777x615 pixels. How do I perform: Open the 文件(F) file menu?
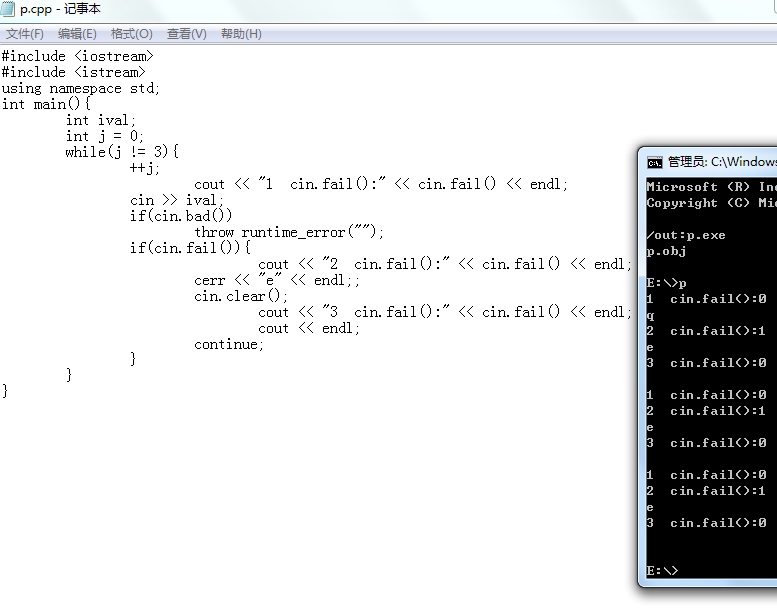(x=25, y=34)
